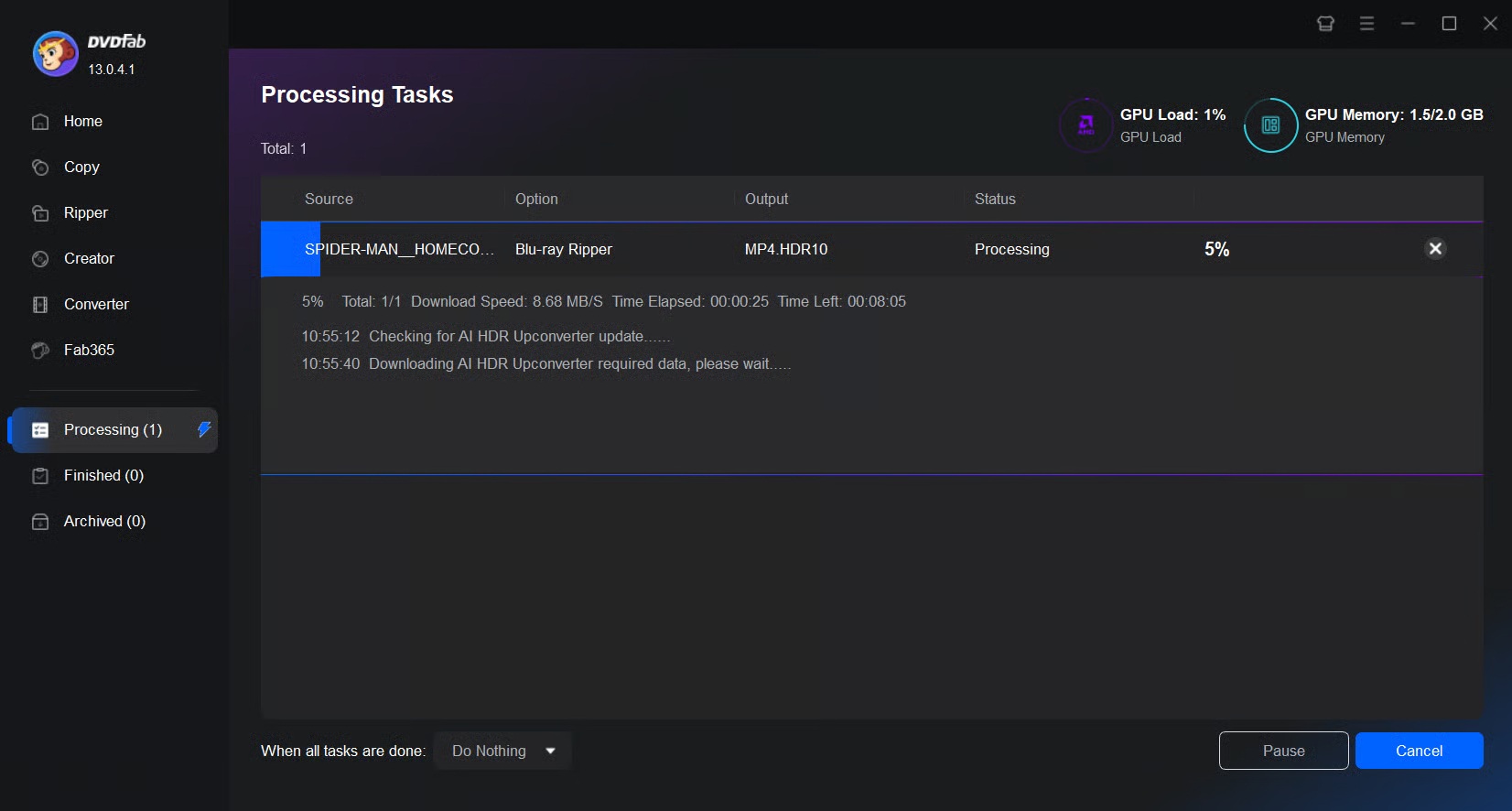Click the blue progress bar on SPIDER-MAN task

click(x=290, y=249)
